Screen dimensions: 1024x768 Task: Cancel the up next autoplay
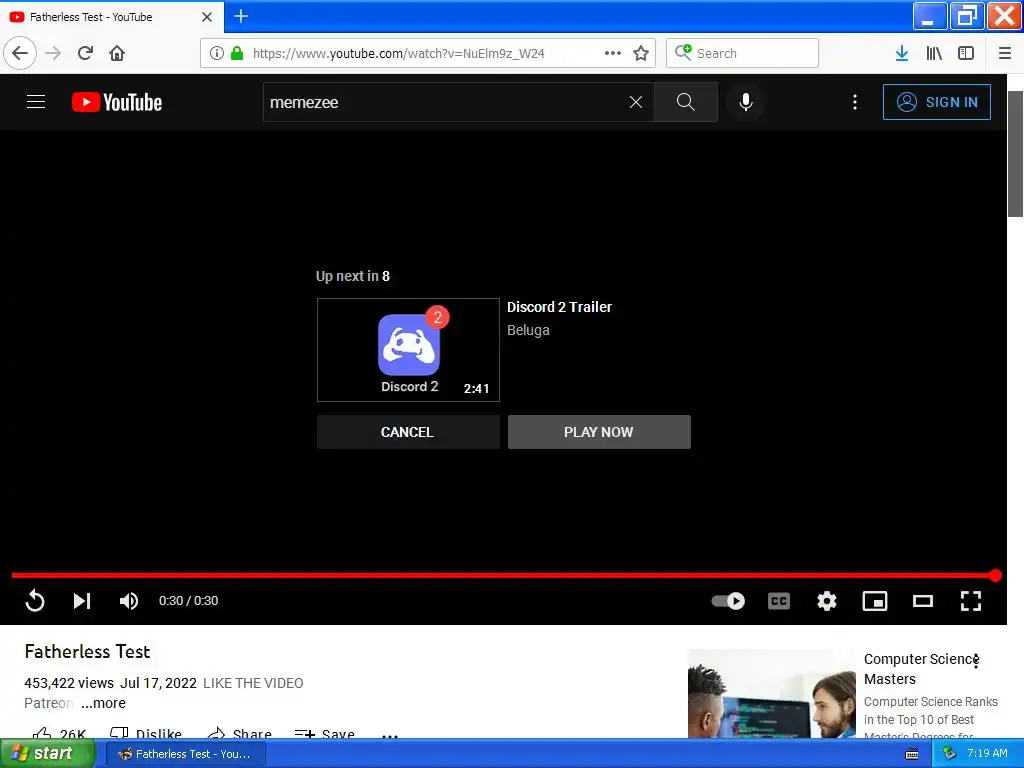[x=408, y=432]
